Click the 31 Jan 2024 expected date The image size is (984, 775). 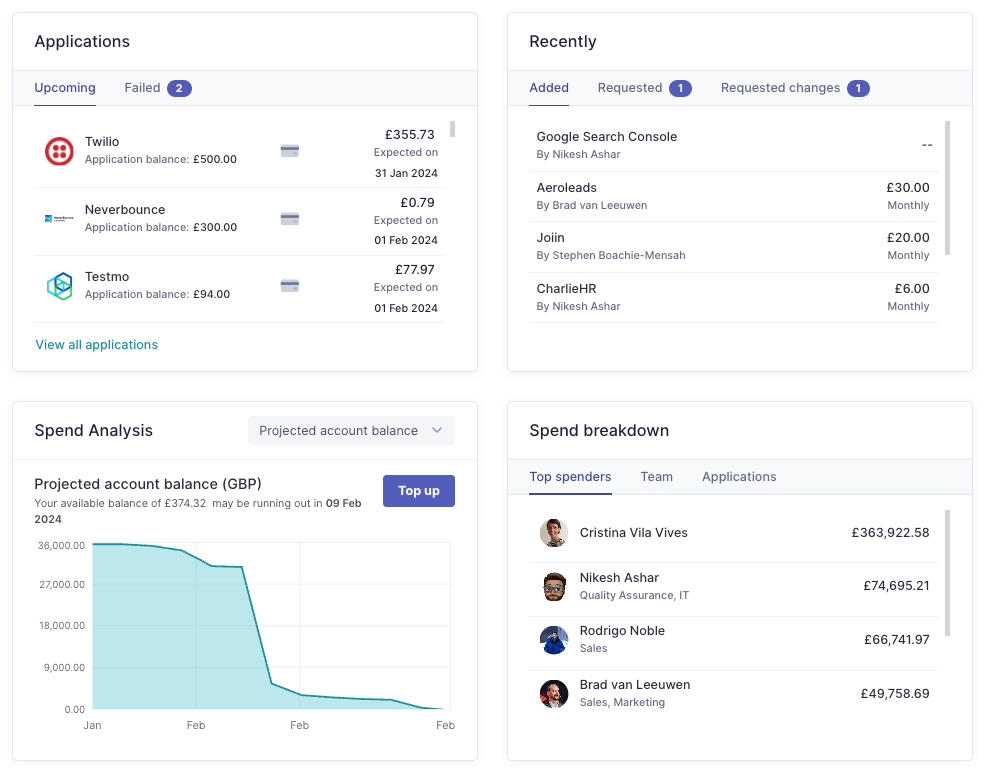pyautogui.click(x=406, y=173)
